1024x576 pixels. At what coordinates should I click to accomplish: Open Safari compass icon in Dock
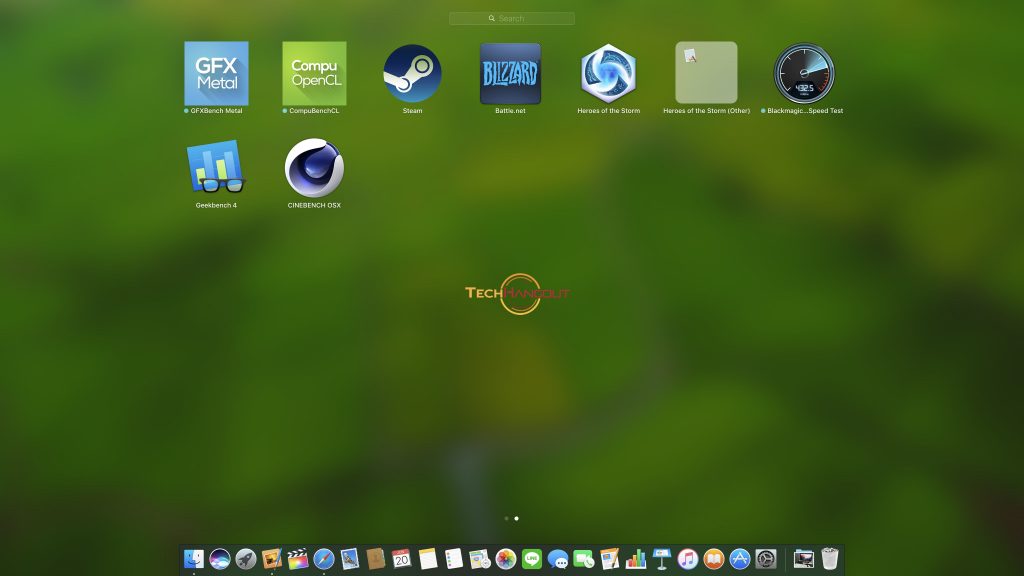(x=324, y=559)
